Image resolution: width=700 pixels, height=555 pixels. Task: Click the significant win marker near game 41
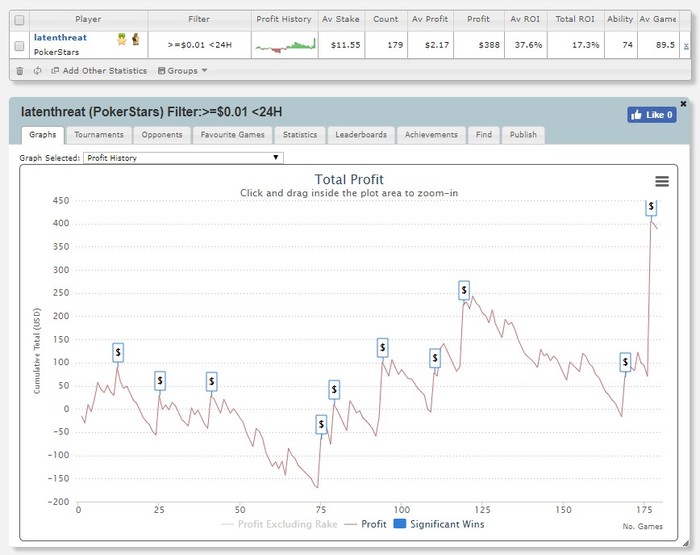click(212, 382)
